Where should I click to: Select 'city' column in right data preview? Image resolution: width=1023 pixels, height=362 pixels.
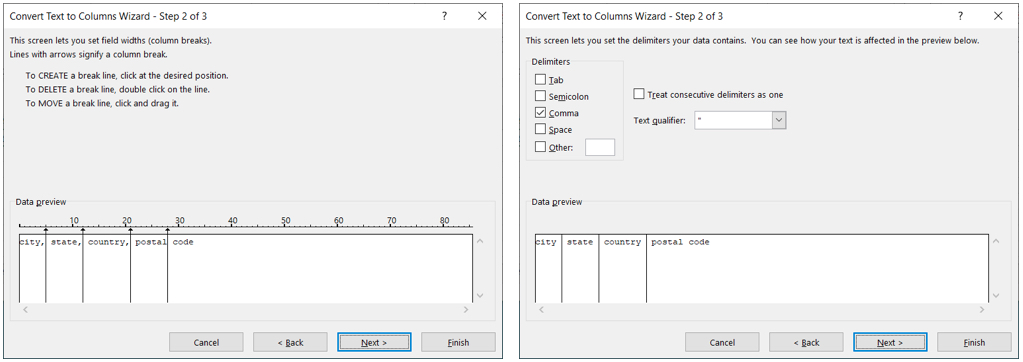548,268
